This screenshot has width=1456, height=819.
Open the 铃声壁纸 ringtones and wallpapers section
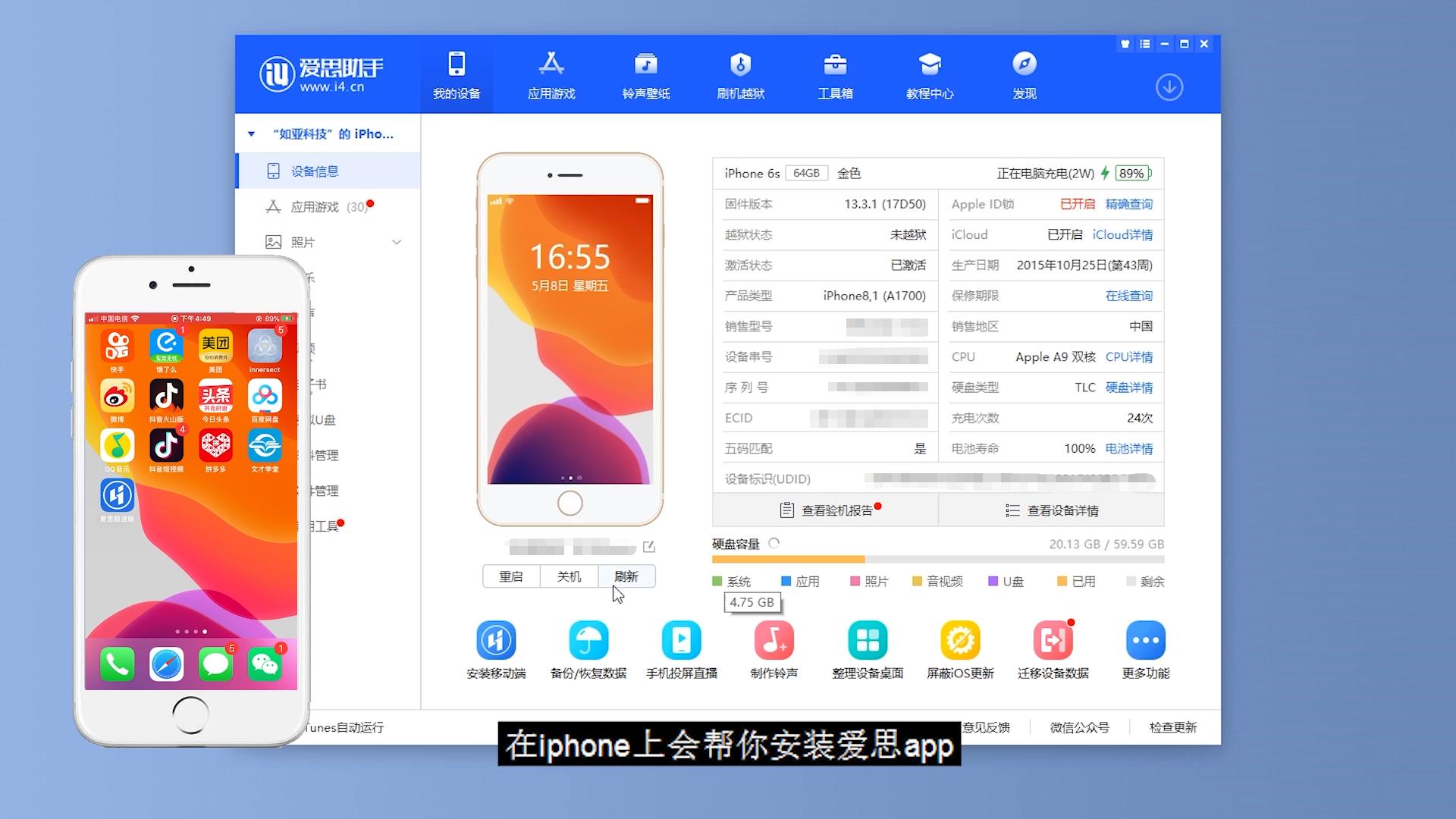coord(646,74)
